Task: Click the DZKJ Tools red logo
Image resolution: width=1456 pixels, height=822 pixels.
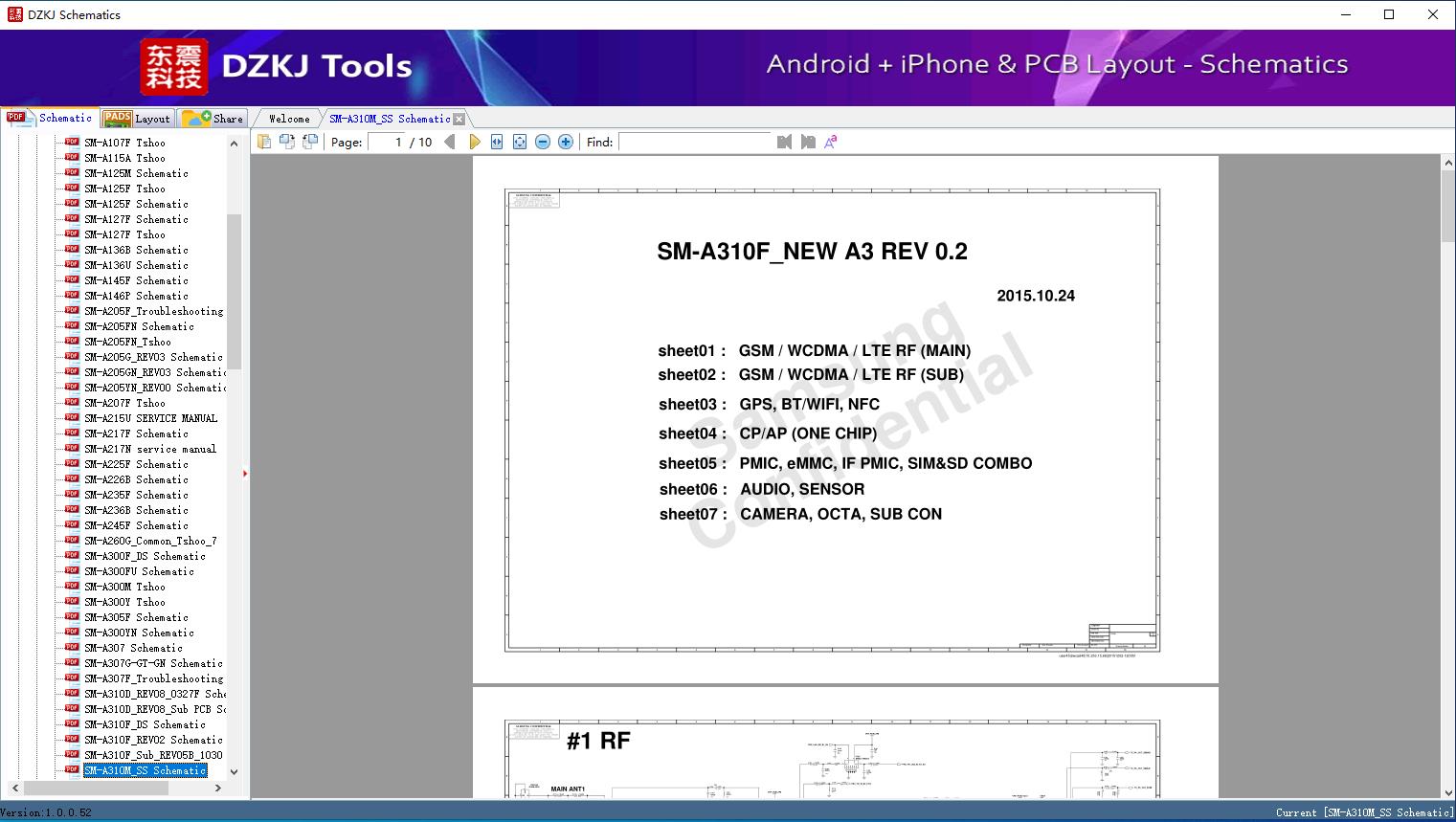Action: pos(173,67)
